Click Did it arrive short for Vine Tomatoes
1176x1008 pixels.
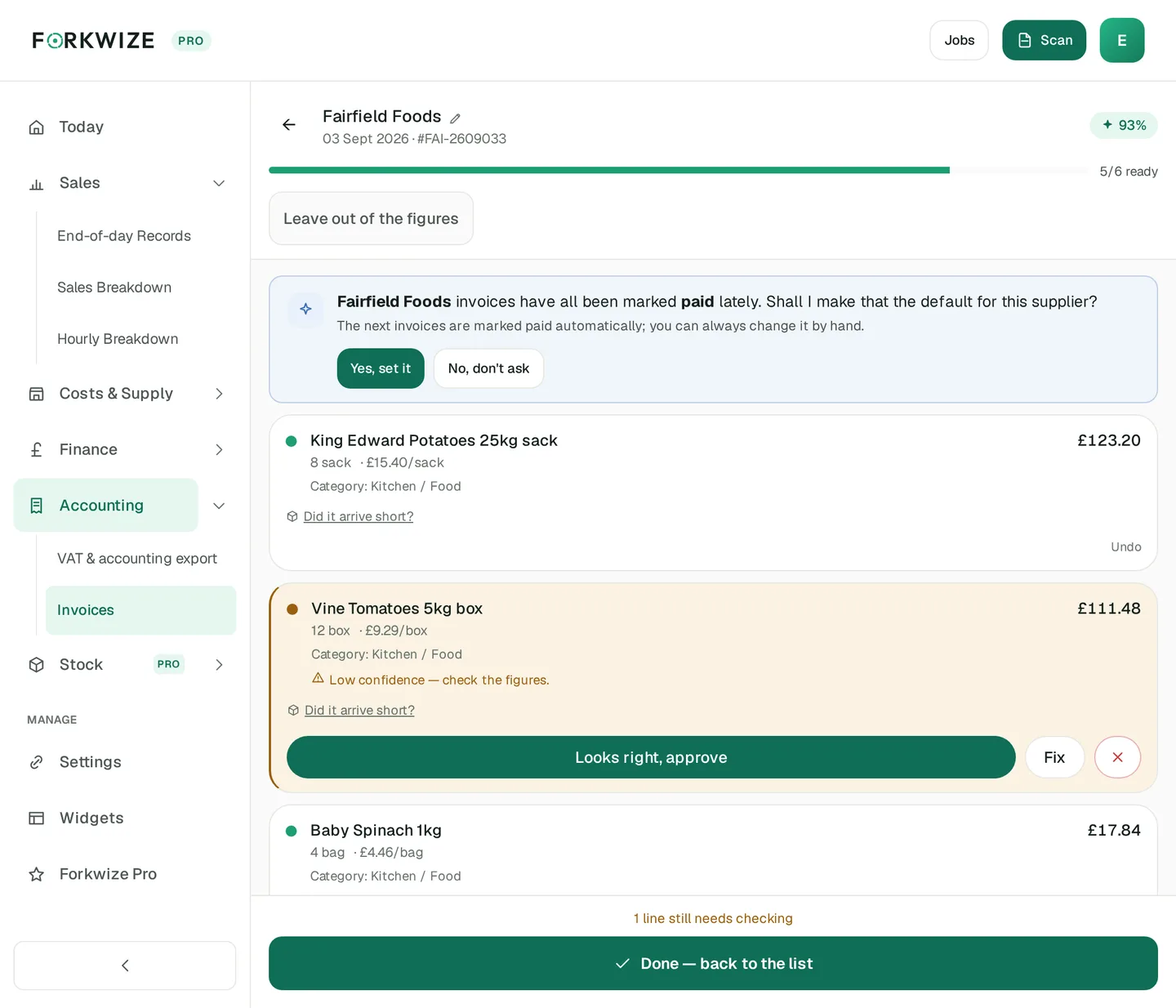pos(359,711)
